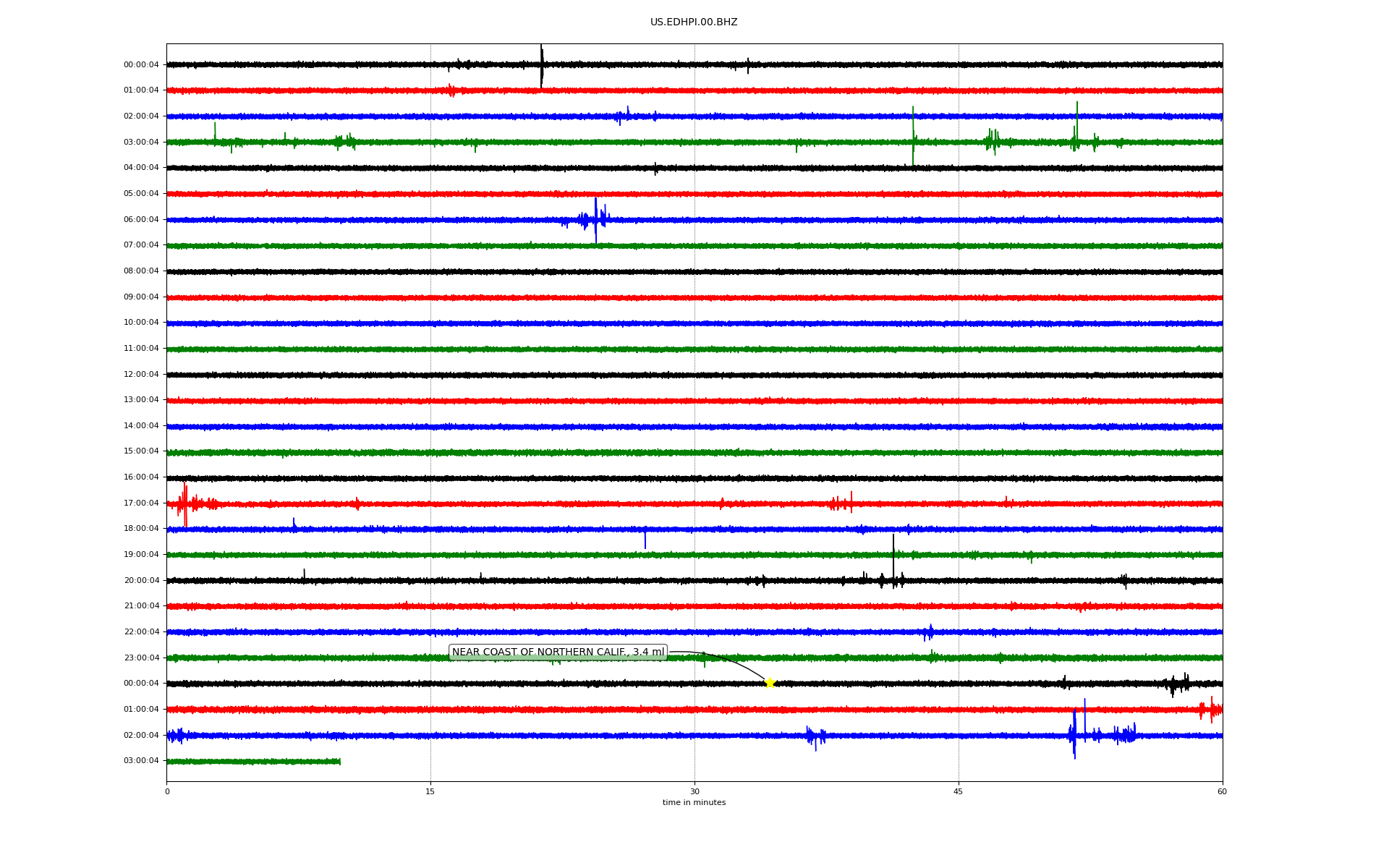
Task: Click the red burst starting the 17:00:04 trace
Action: coord(184,503)
